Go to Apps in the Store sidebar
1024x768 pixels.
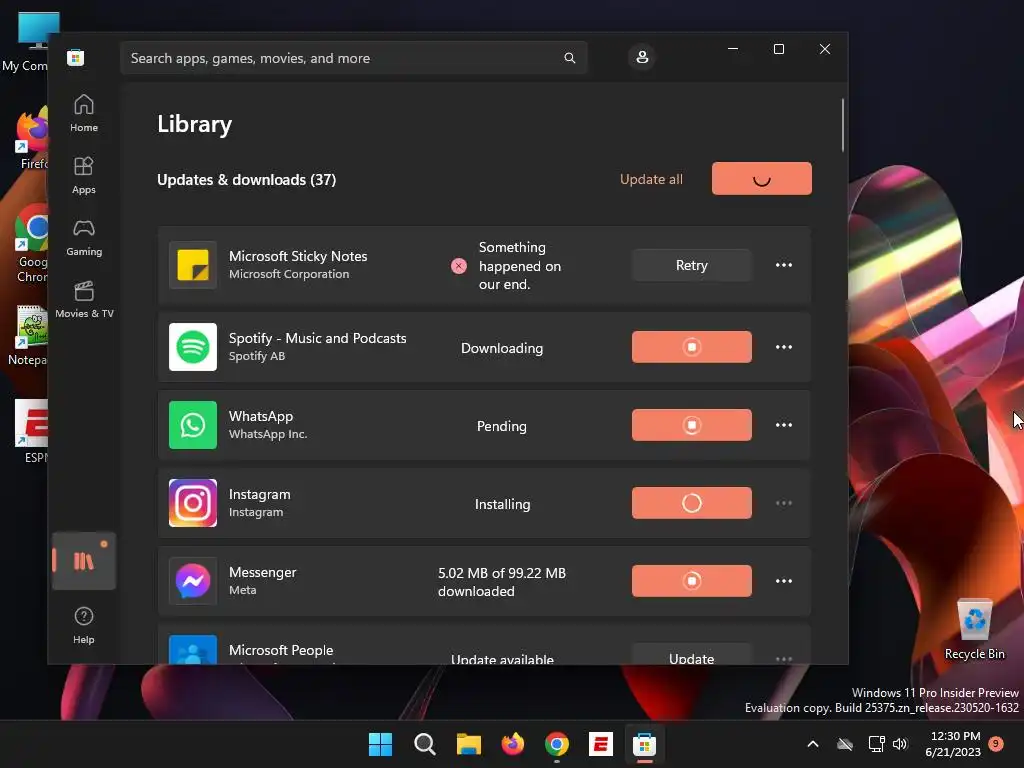coord(84,176)
